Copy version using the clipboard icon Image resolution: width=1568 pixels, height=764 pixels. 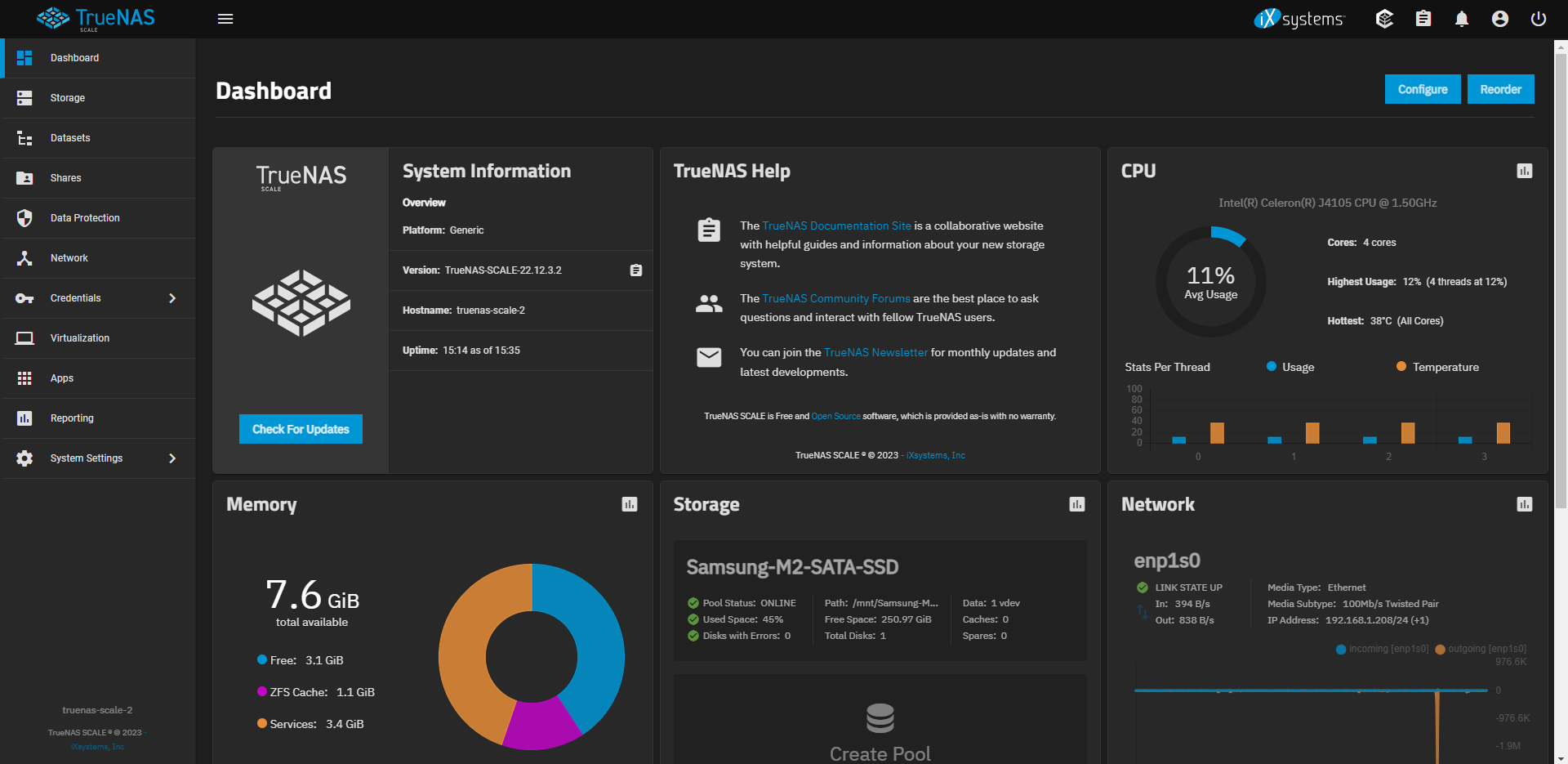pyautogui.click(x=635, y=270)
